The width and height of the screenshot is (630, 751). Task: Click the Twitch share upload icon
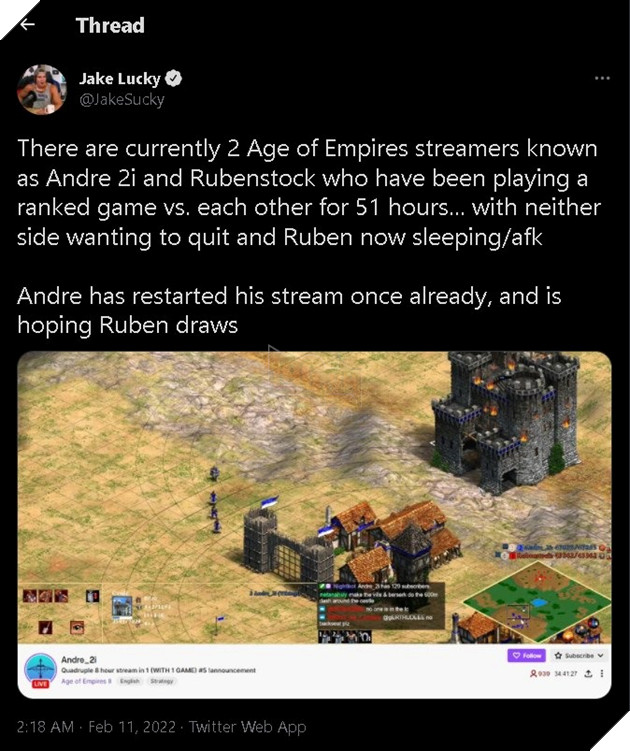point(588,673)
